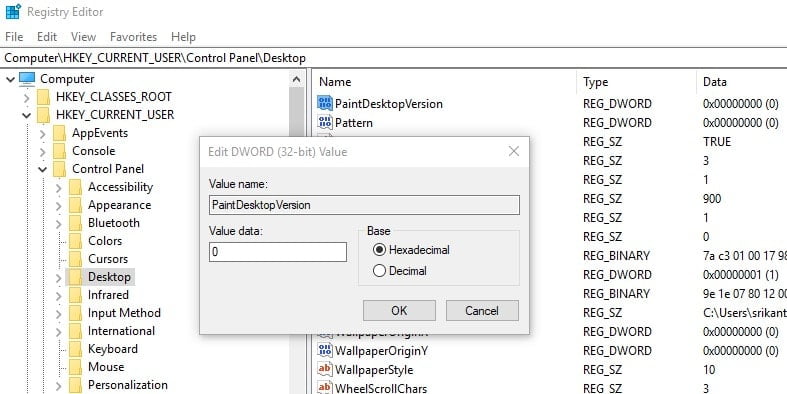Select the Keyboard key label
This screenshot has width=787, height=394.
click(112, 349)
